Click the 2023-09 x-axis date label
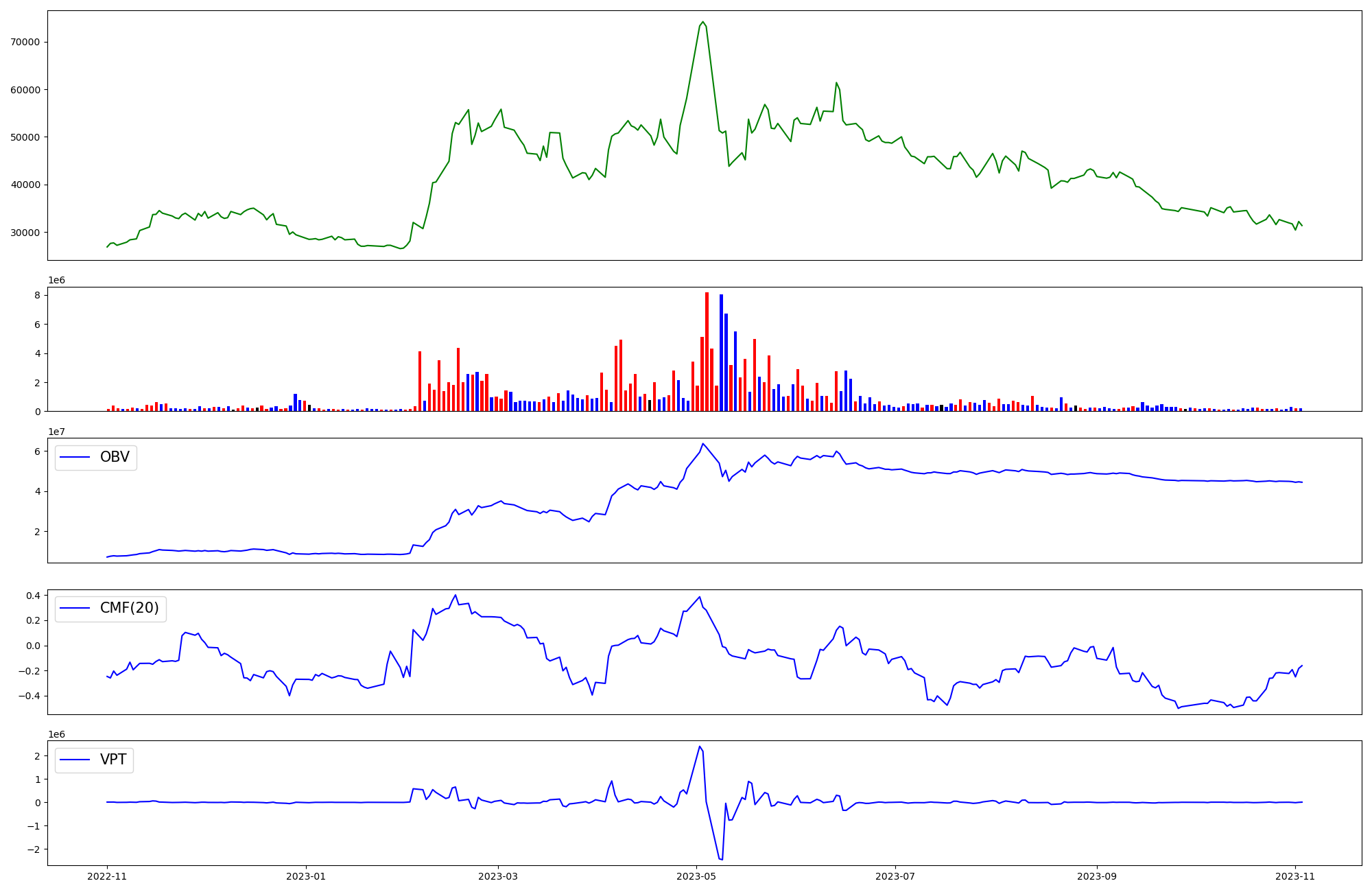The height and width of the screenshot is (892, 1372). pos(1096,876)
